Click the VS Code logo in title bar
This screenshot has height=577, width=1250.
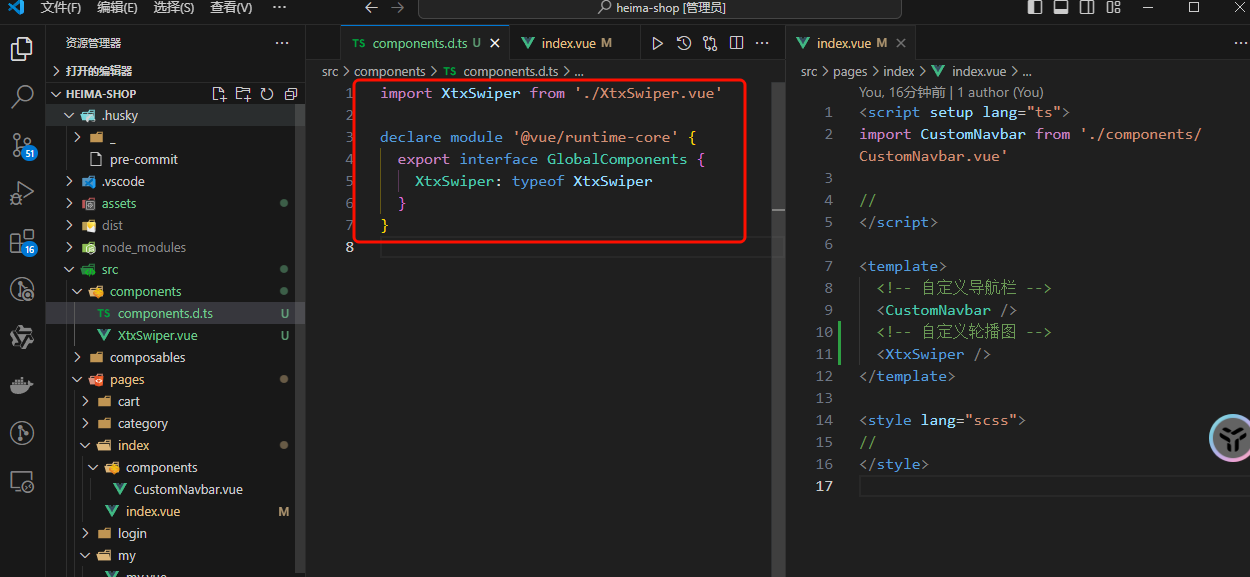coord(16,7)
